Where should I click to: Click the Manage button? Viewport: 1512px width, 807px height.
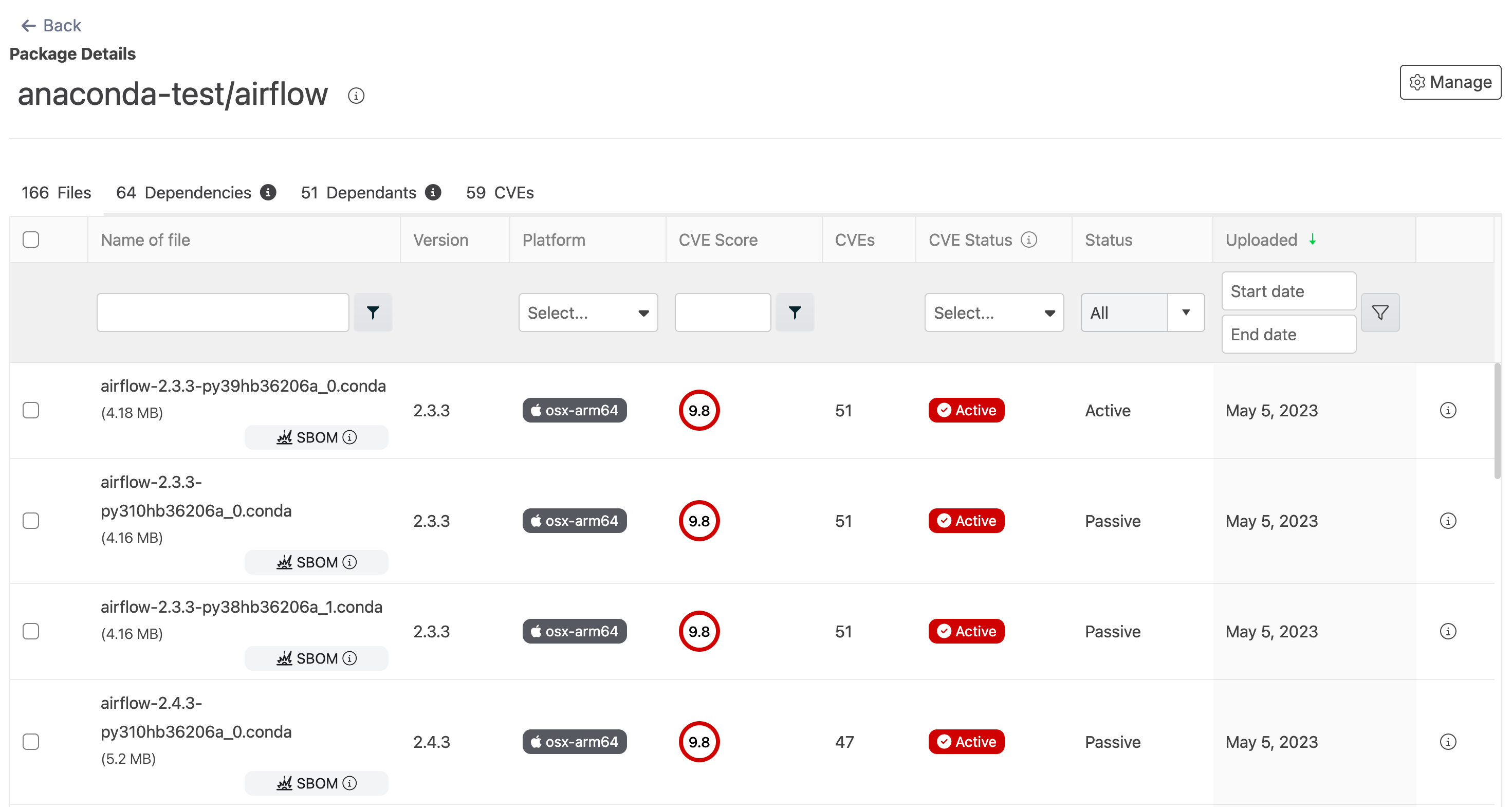(1450, 82)
